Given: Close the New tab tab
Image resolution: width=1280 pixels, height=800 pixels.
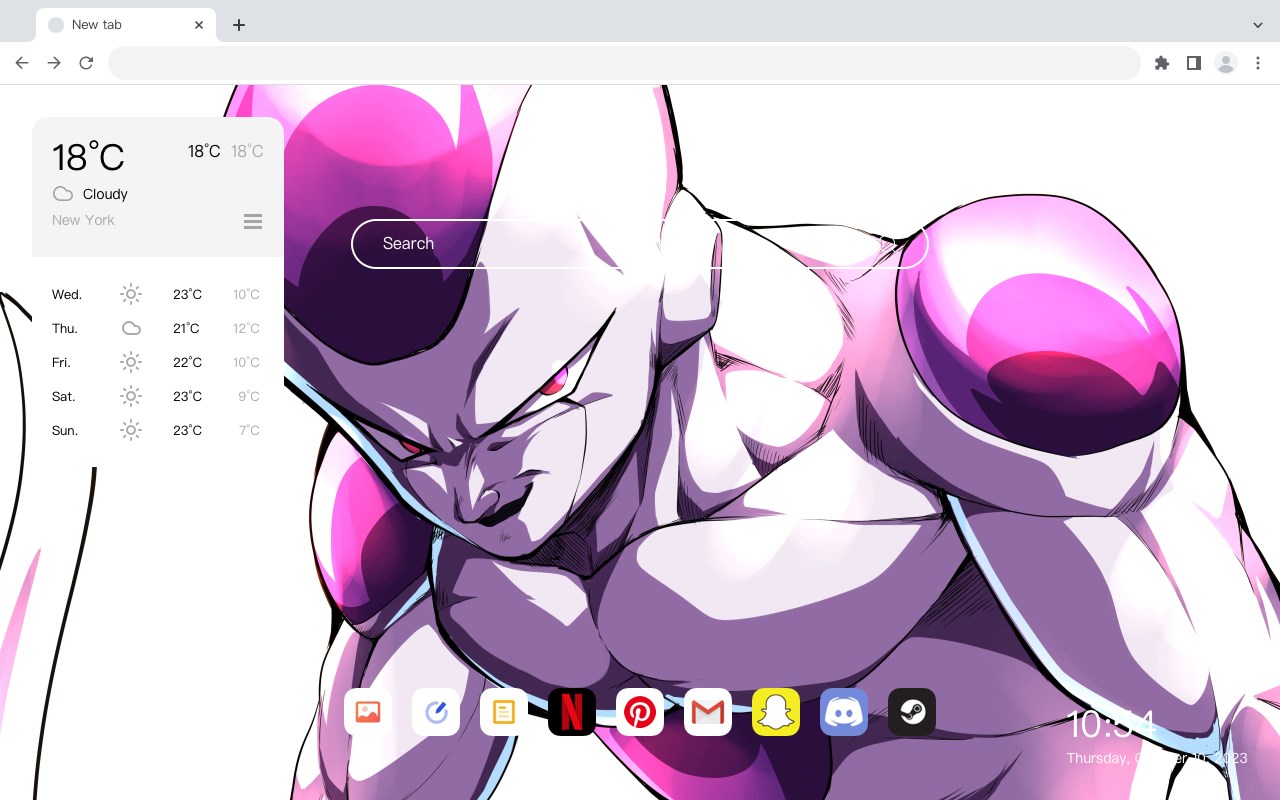Looking at the screenshot, I should coord(200,25).
